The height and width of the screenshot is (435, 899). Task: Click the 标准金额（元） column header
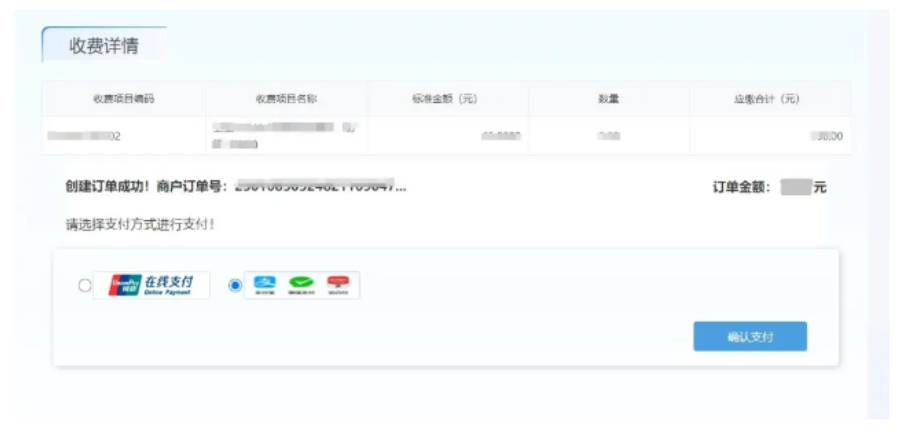445,99
